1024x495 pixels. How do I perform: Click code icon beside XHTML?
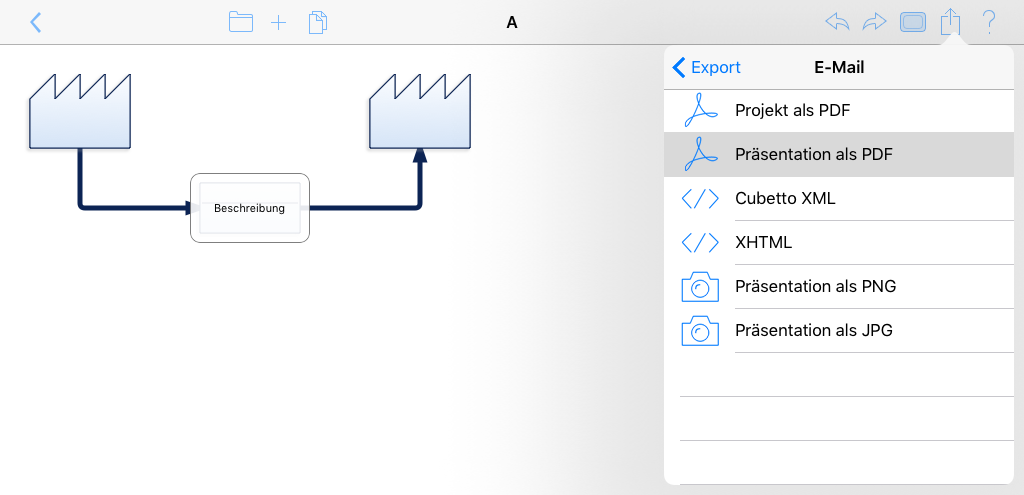(x=700, y=242)
